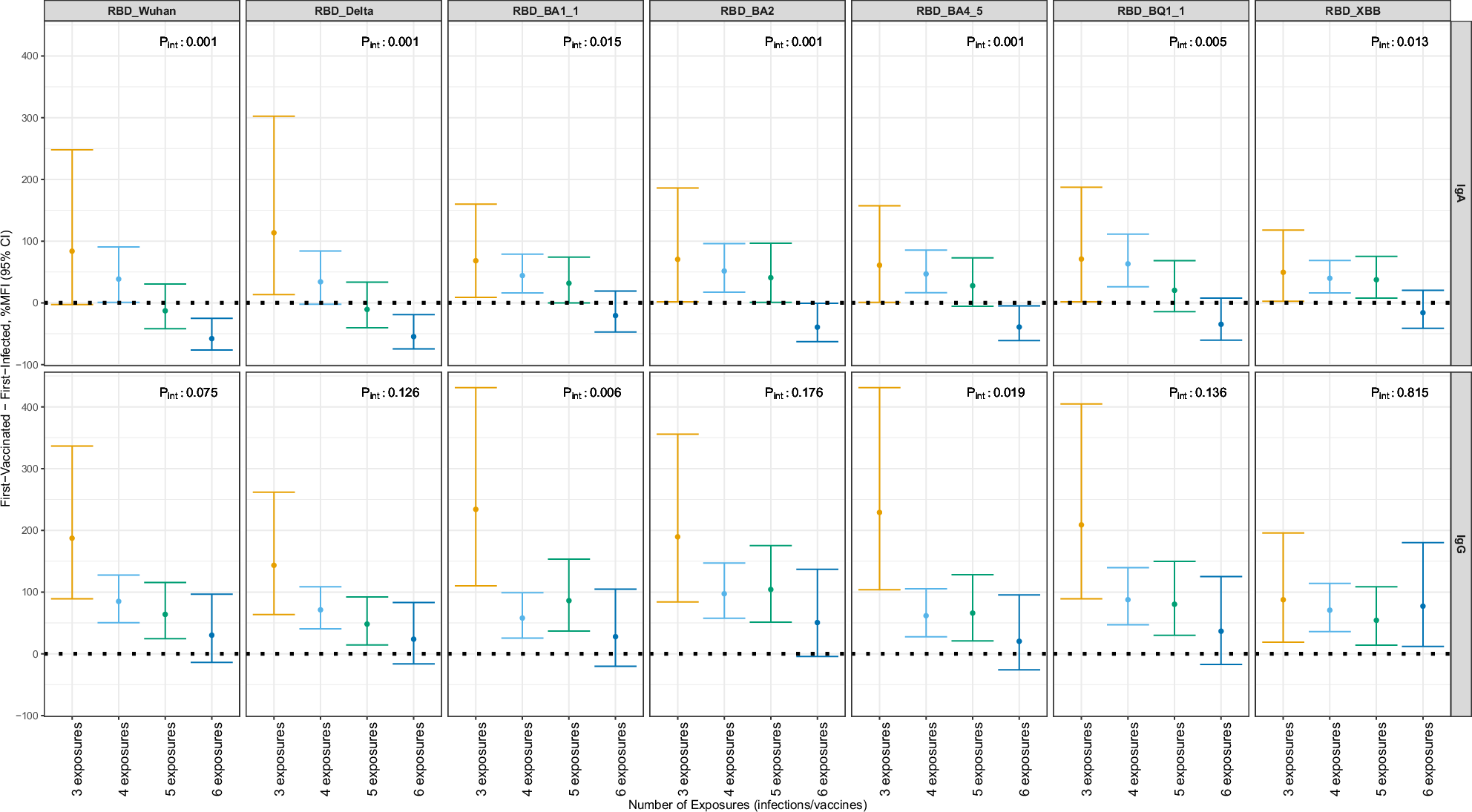Viewport: 1472px width, 812px height.
Task: Click the IgA row strip label
Action: (1461, 194)
